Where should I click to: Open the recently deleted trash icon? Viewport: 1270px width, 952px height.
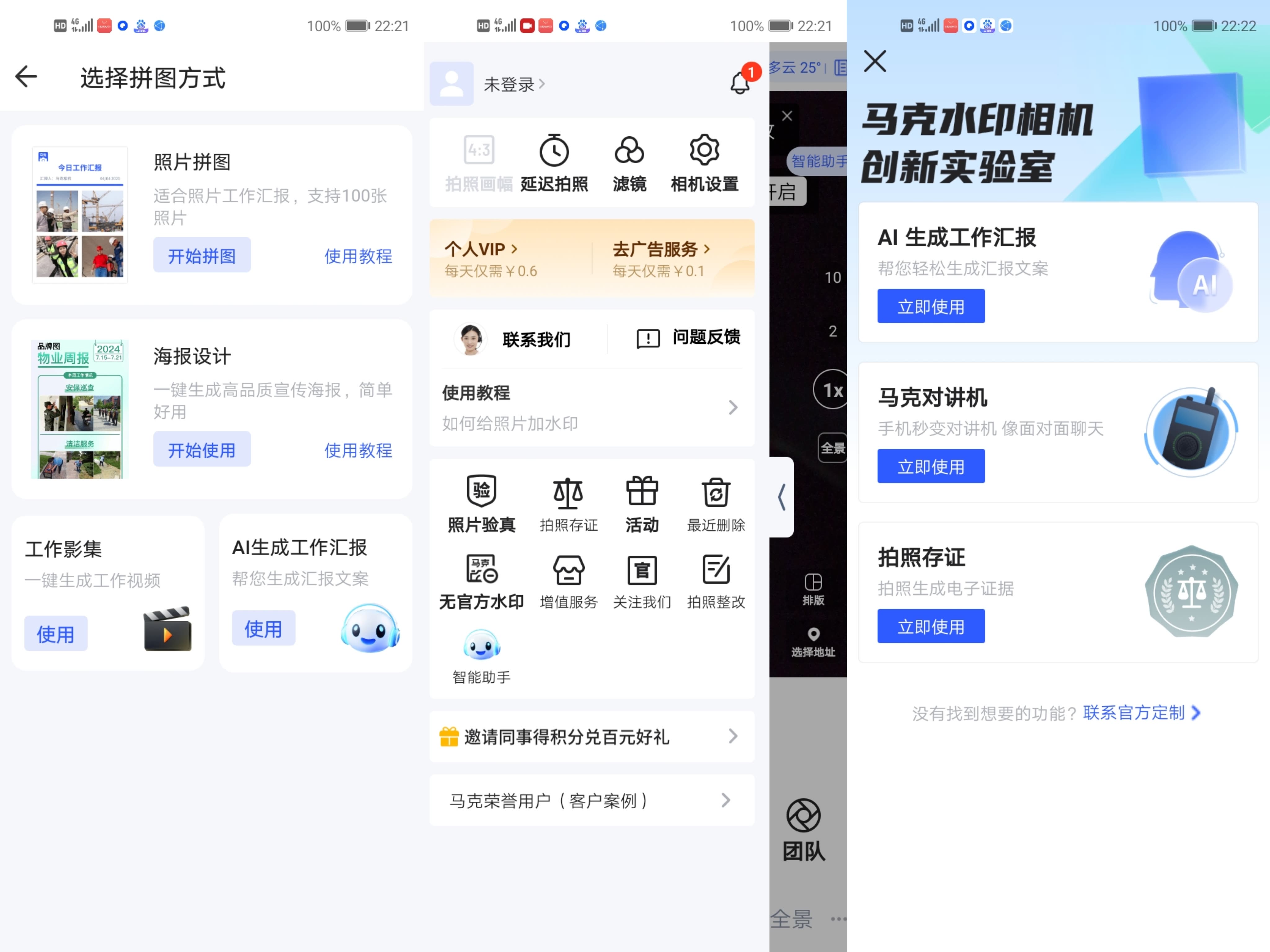(x=715, y=493)
